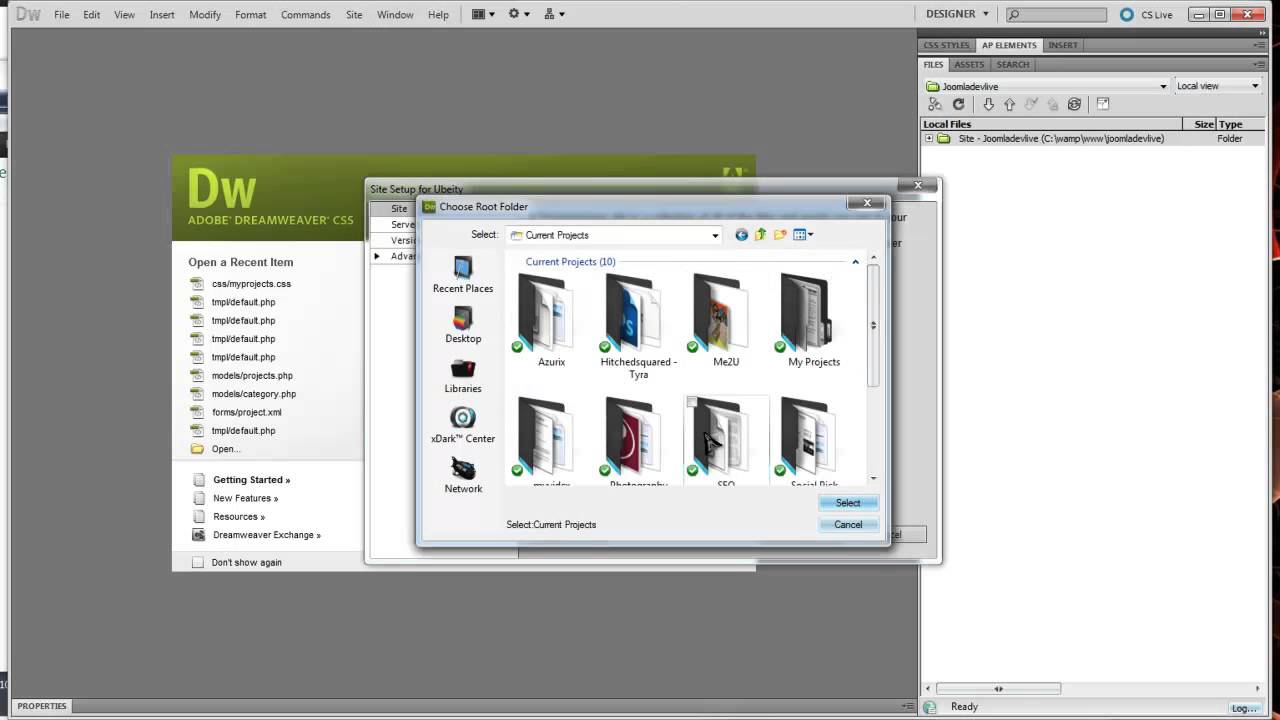
Task: Click the Select button in the dialog
Action: 848,503
